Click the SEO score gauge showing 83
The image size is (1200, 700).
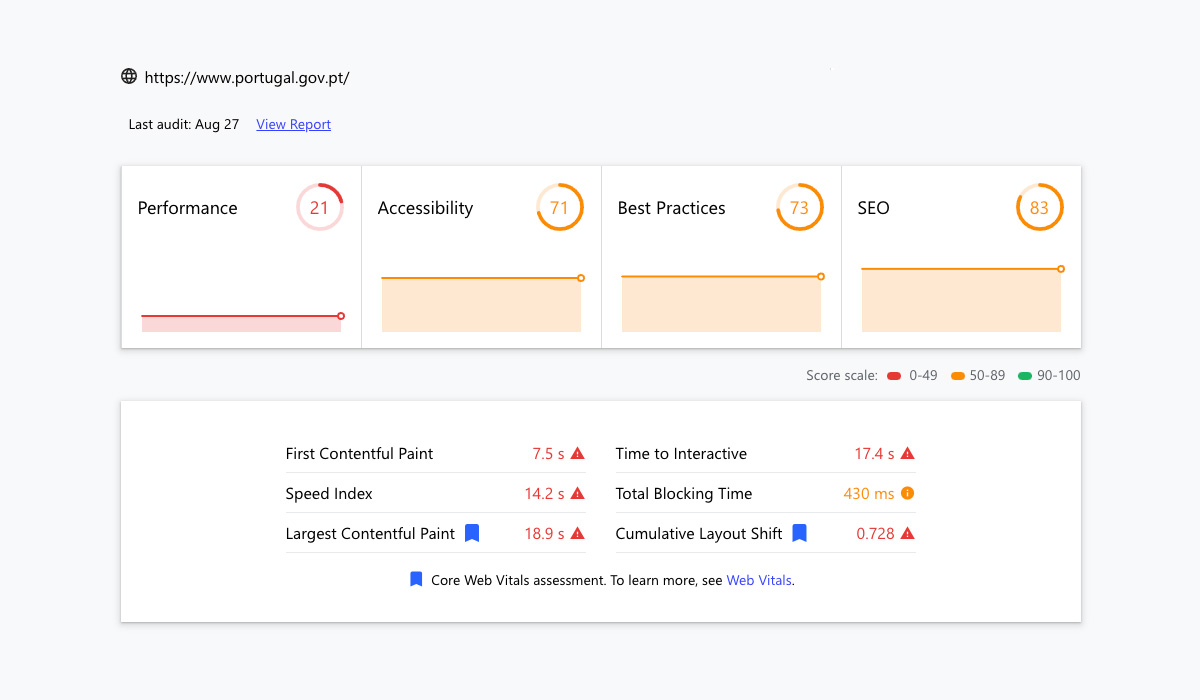tap(1039, 208)
